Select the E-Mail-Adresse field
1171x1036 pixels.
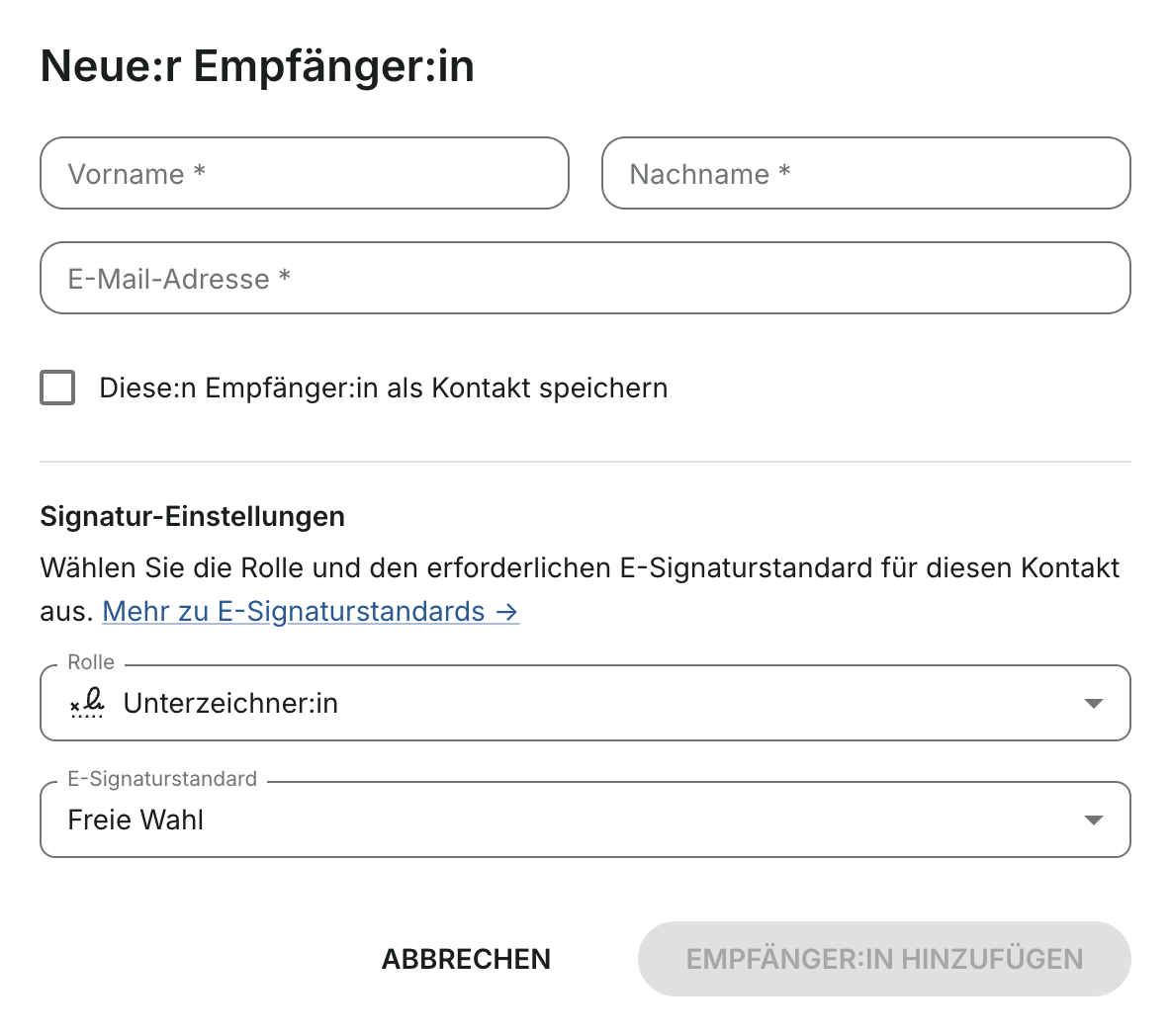click(x=585, y=278)
